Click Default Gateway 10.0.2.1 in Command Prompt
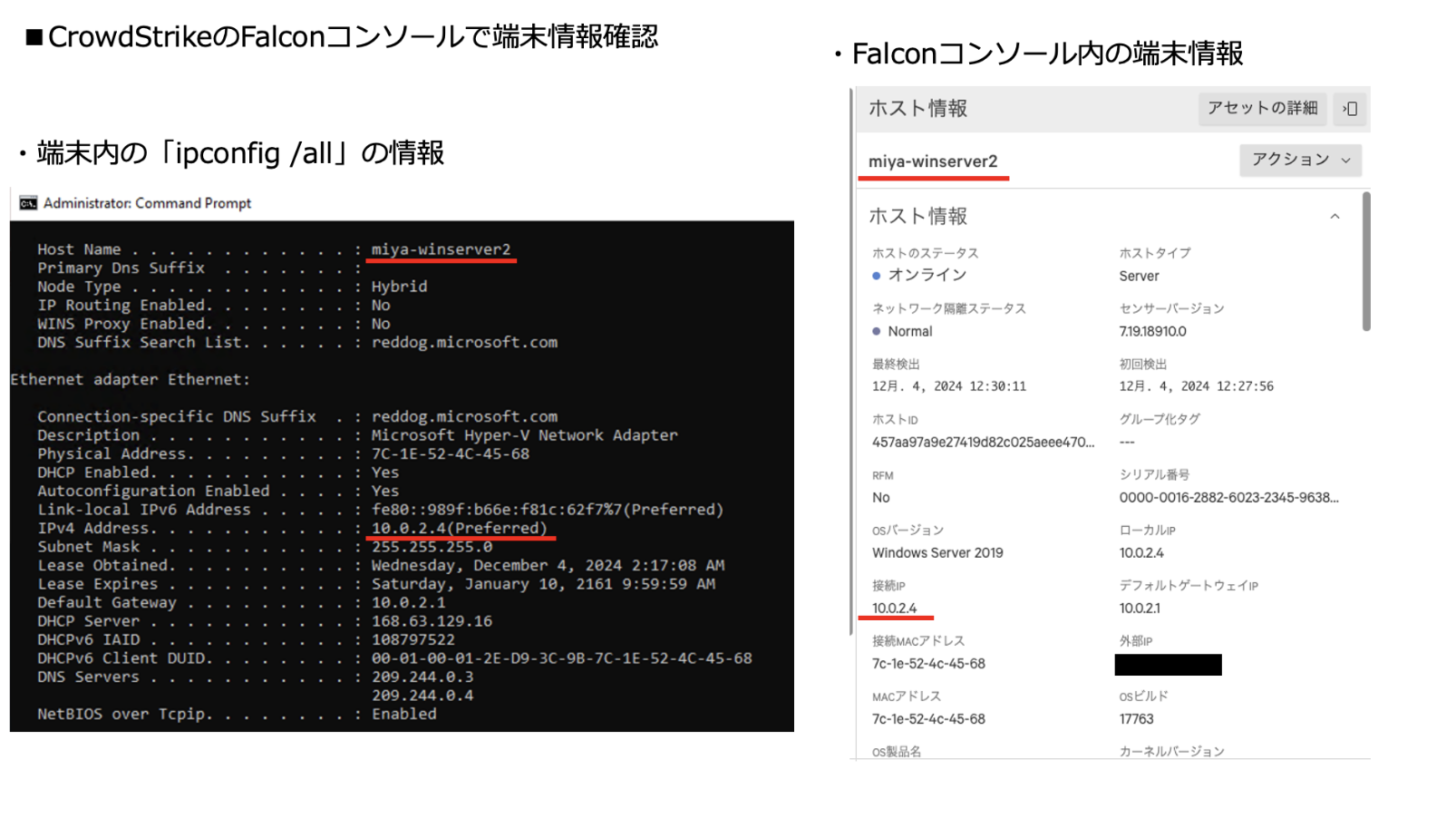Screen dimensions: 1456x818 coord(408,602)
